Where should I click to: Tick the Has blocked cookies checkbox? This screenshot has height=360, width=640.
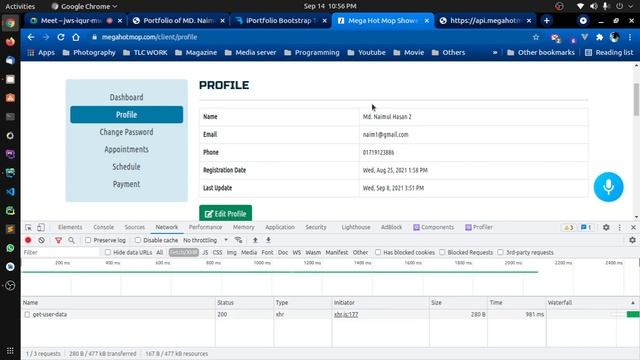(378, 252)
